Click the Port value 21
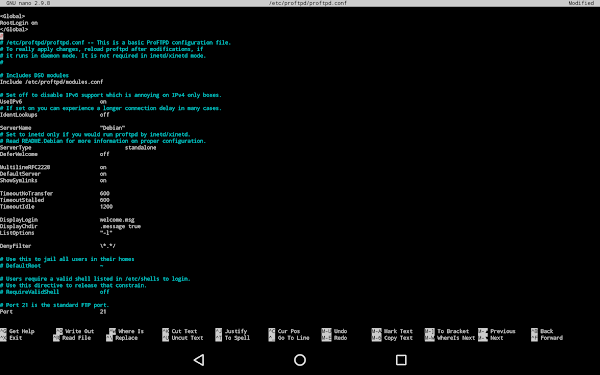This screenshot has height=375, width=600. click(x=103, y=311)
